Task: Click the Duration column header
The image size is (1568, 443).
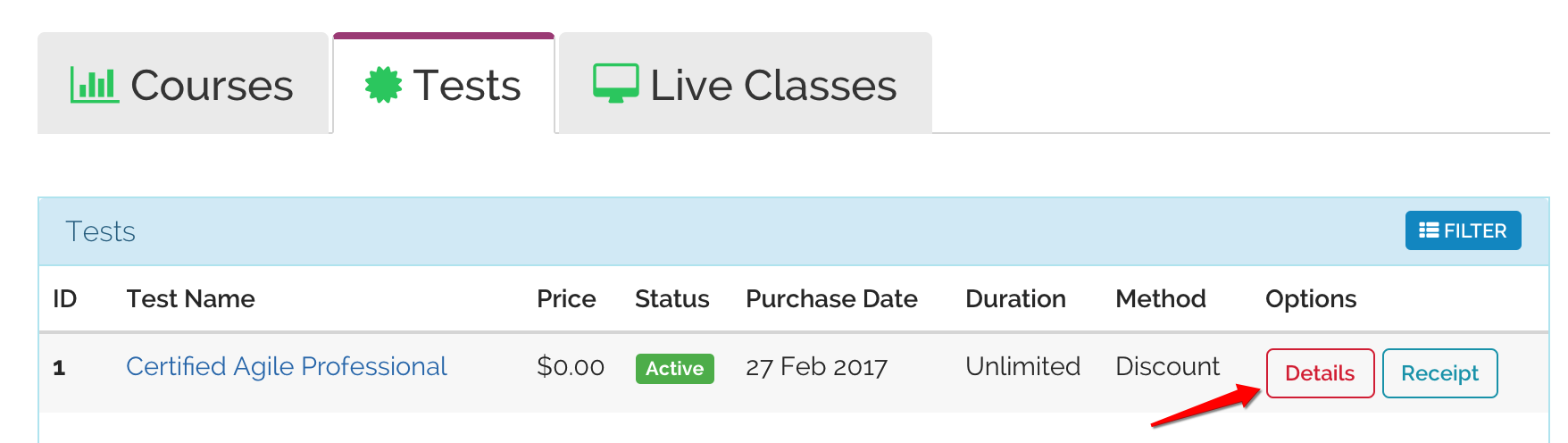Action: pos(1015,298)
